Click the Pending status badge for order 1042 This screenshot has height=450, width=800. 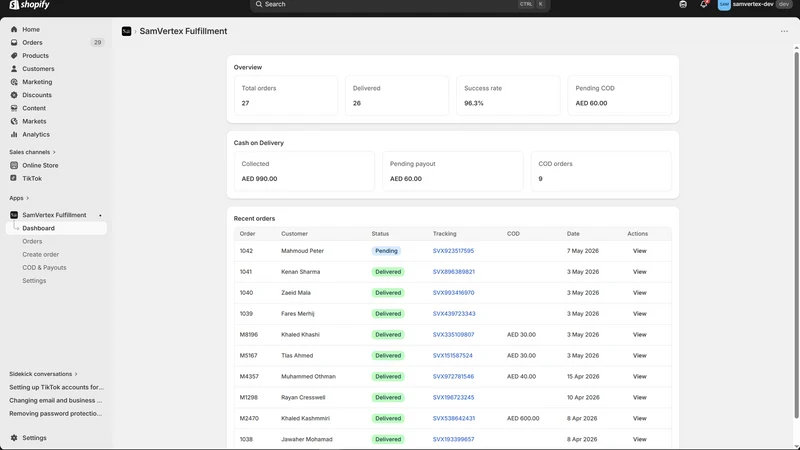(x=386, y=251)
